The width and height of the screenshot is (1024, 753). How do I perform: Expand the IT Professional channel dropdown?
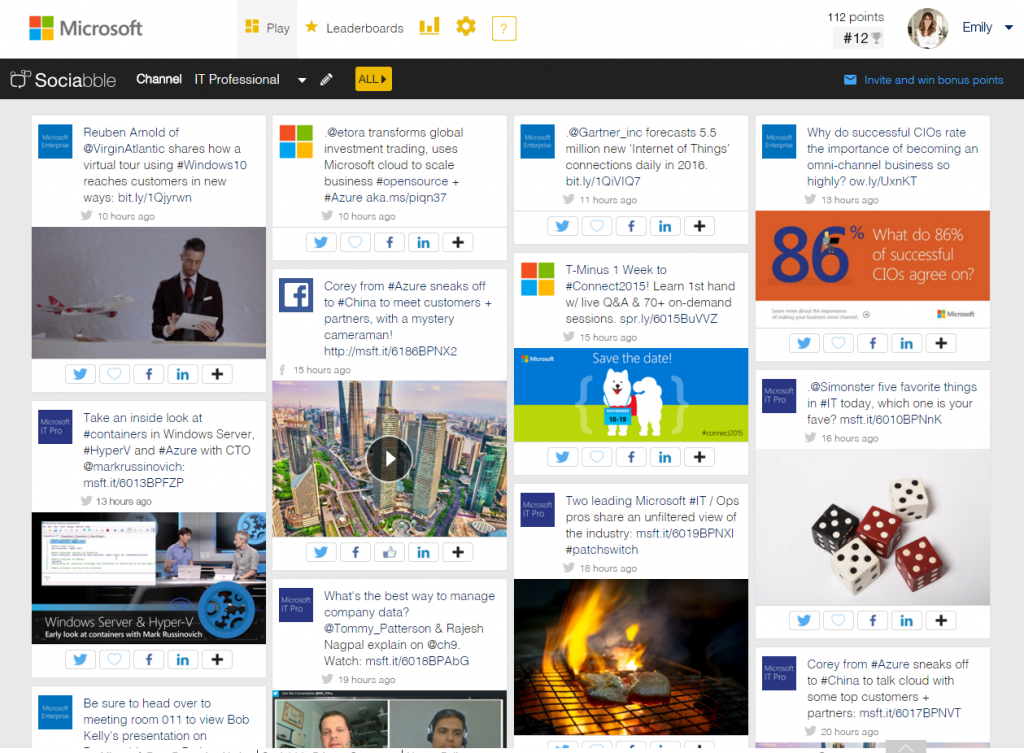coord(302,80)
